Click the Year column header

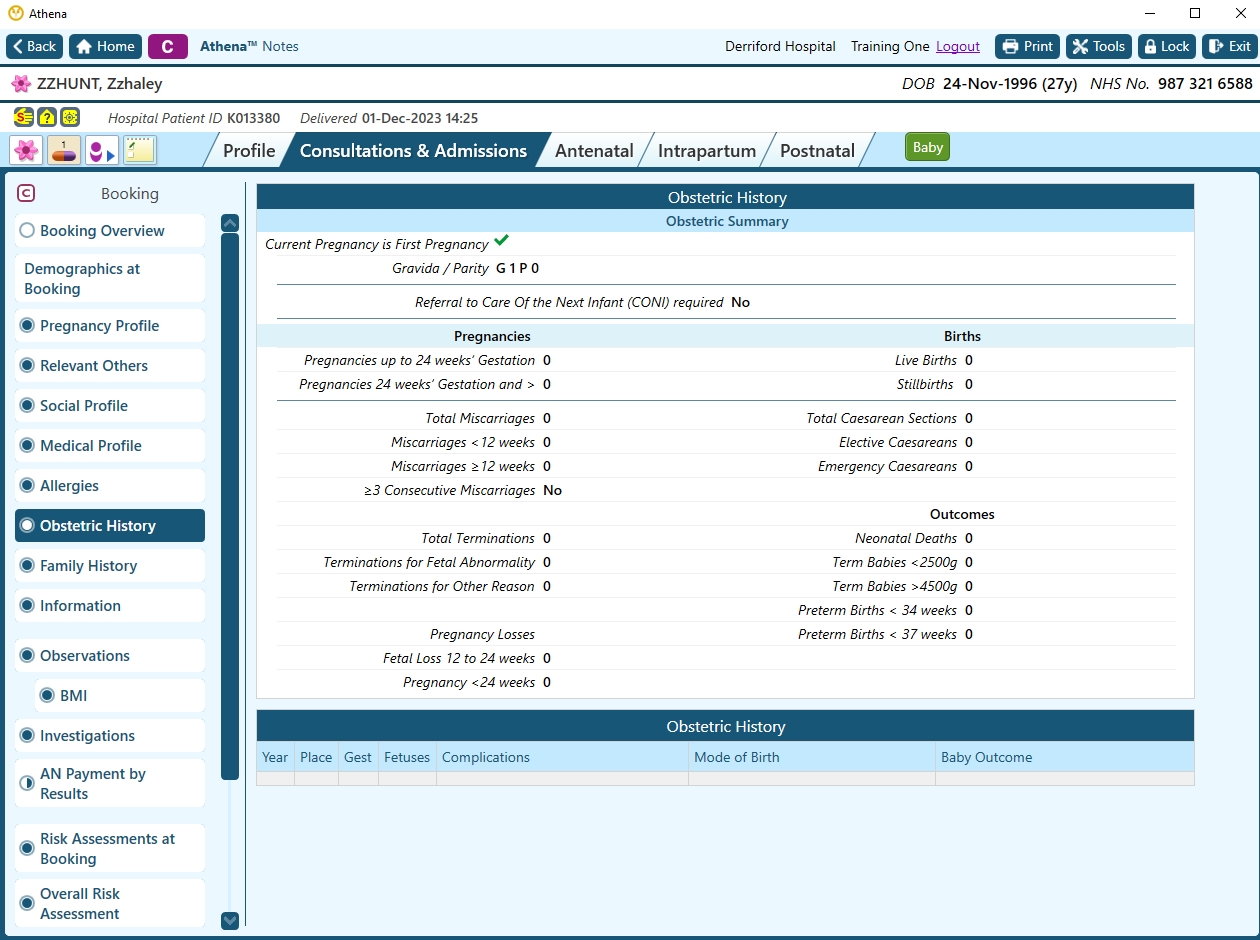tap(275, 757)
